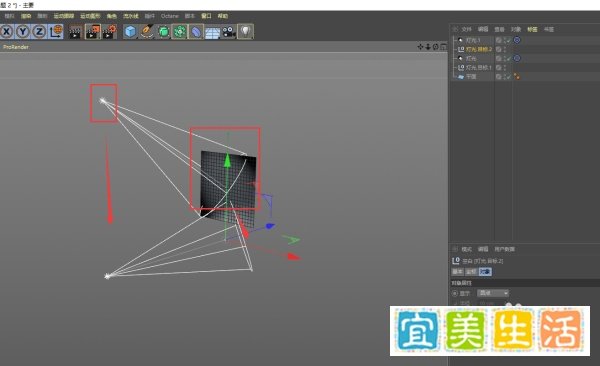
Task: Select the 平面 plane object
Action: [x=471, y=77]
